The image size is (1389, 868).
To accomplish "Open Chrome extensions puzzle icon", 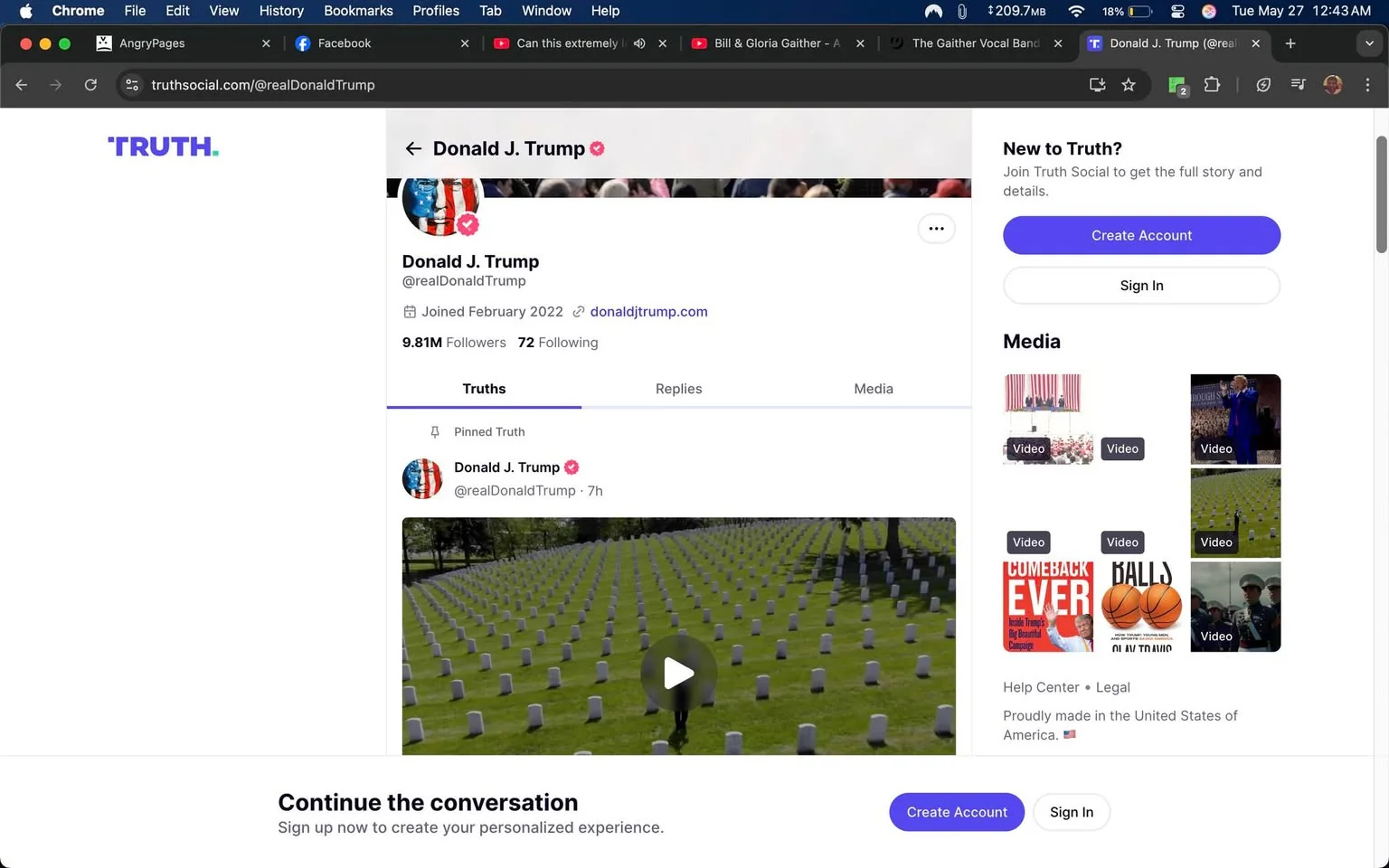I will click(1212, 85).
